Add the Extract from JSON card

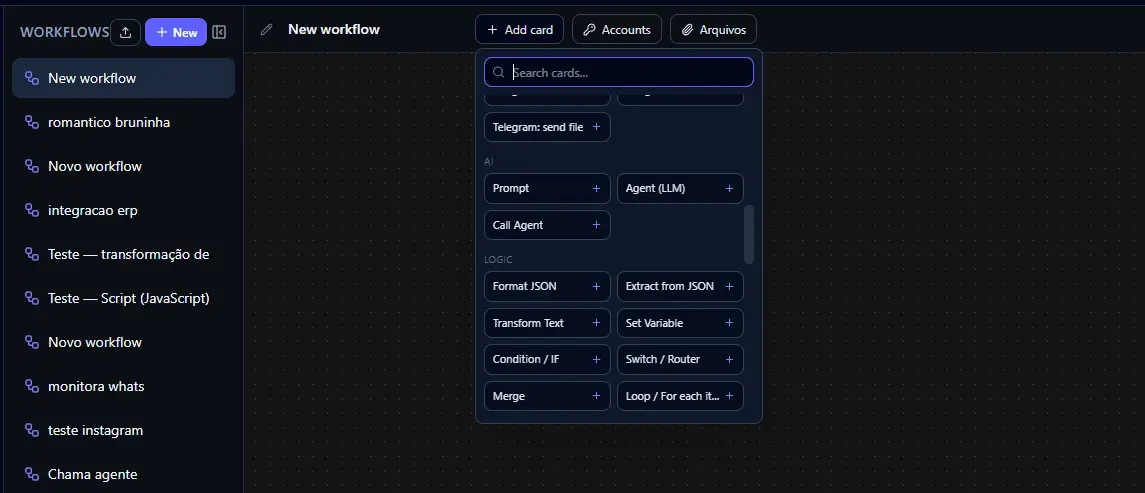680,286
